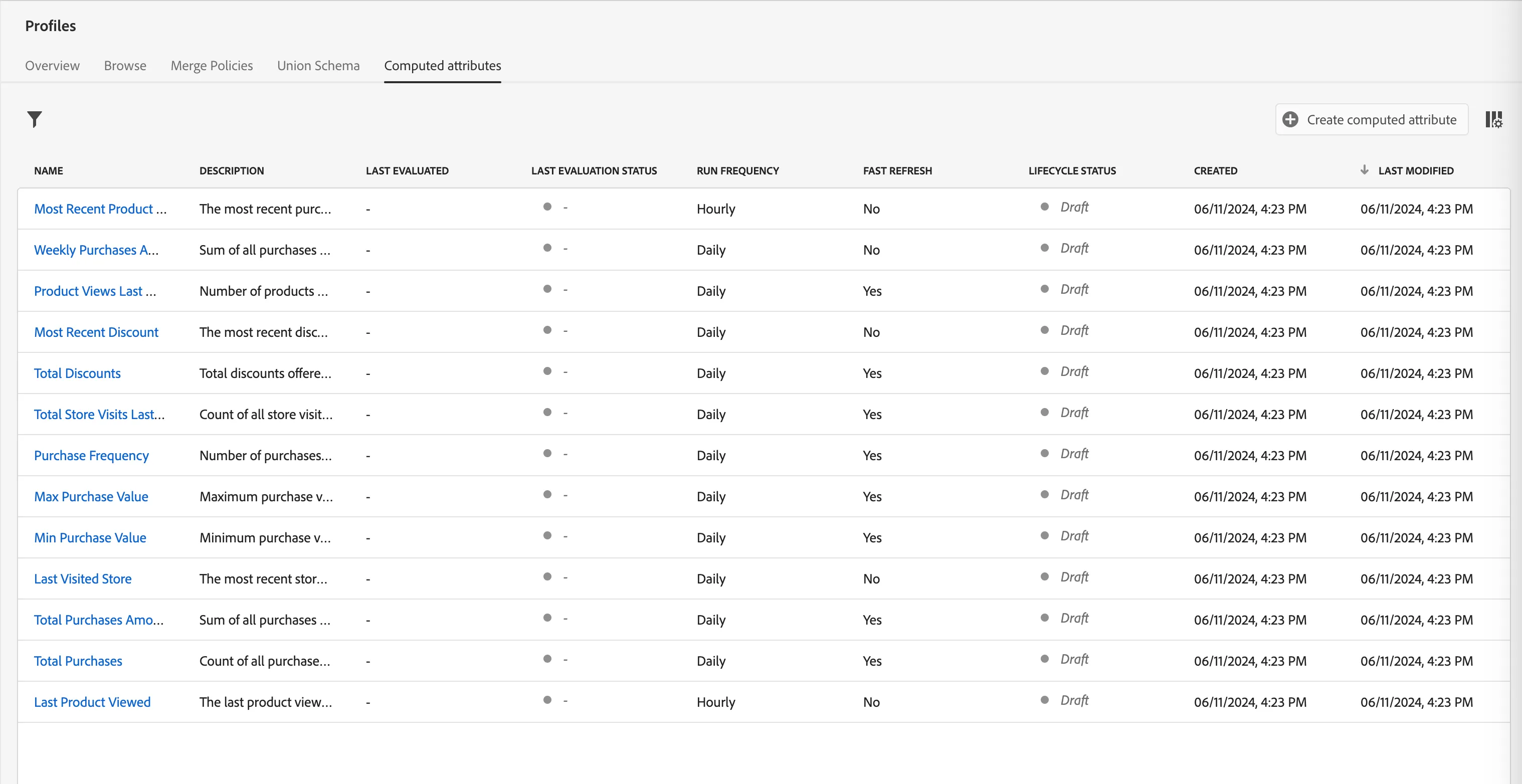The width and height of the screenshot is (1522, 784).
Task: Click Yes in Purchase Frequency row
Action: pos(872,455)
